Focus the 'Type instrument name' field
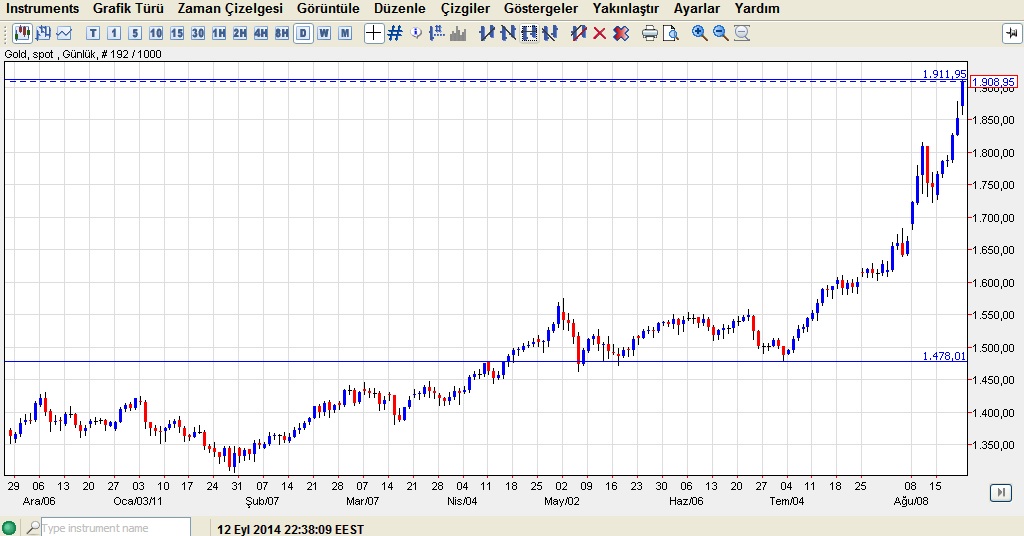The height and width of the screenshot is (536, 1024). click(x=116, y=528)
